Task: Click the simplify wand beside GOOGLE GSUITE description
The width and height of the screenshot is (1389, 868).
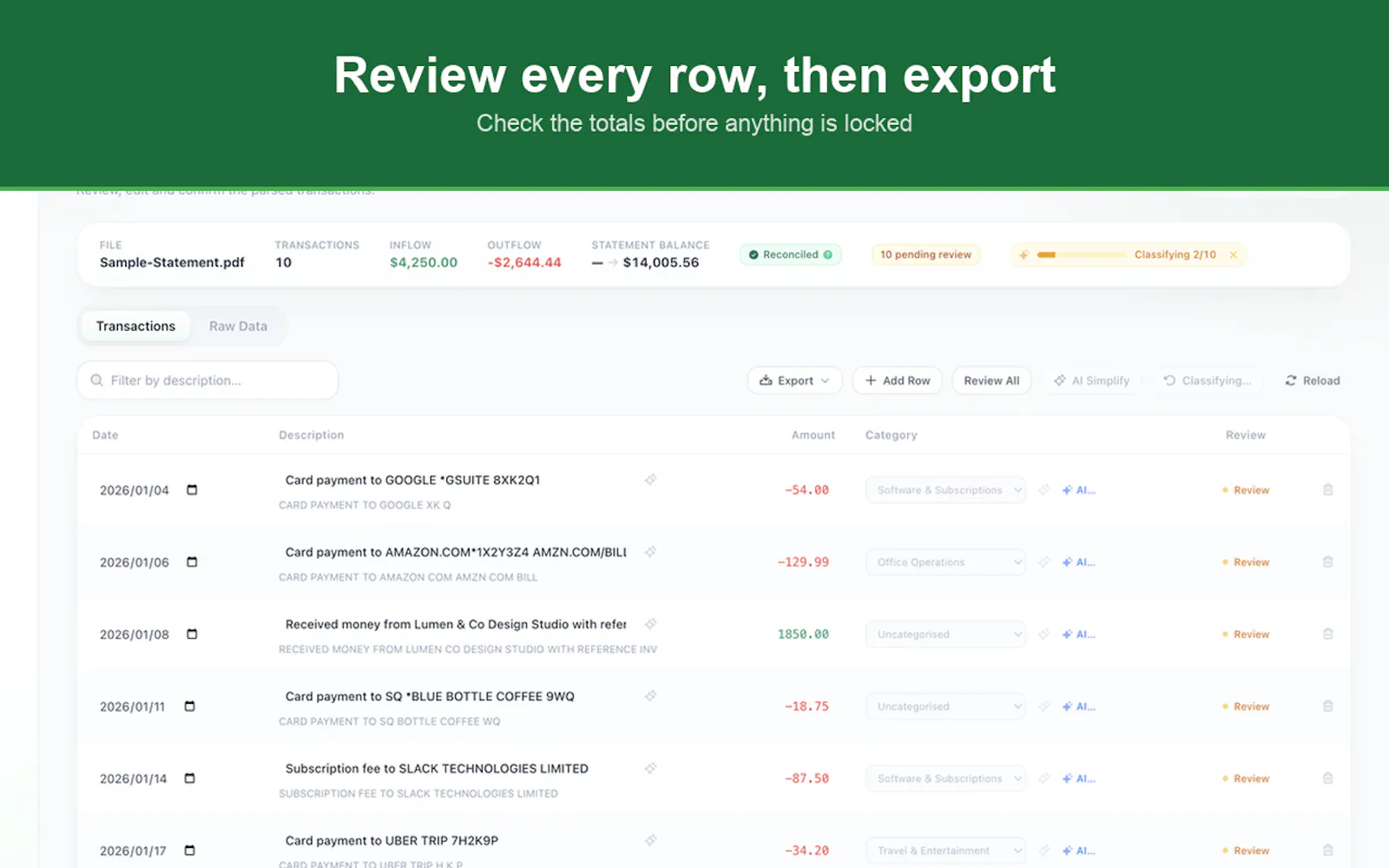Action: point(650,480)
